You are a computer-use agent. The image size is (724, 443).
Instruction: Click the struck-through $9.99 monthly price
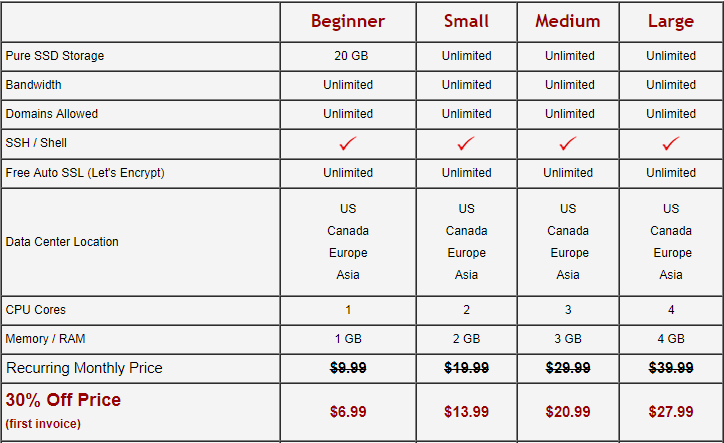point(348,368)
